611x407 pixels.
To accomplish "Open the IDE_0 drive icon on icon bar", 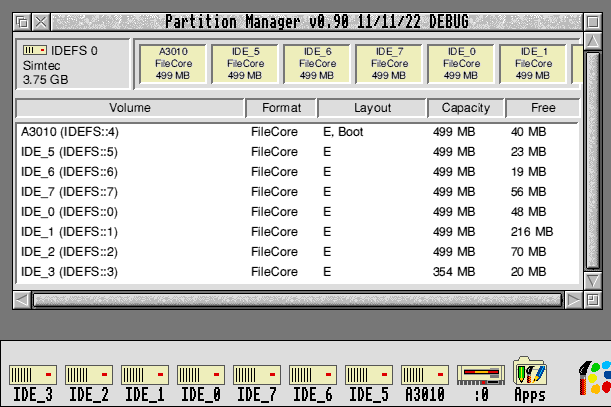I will coord(201,383).
